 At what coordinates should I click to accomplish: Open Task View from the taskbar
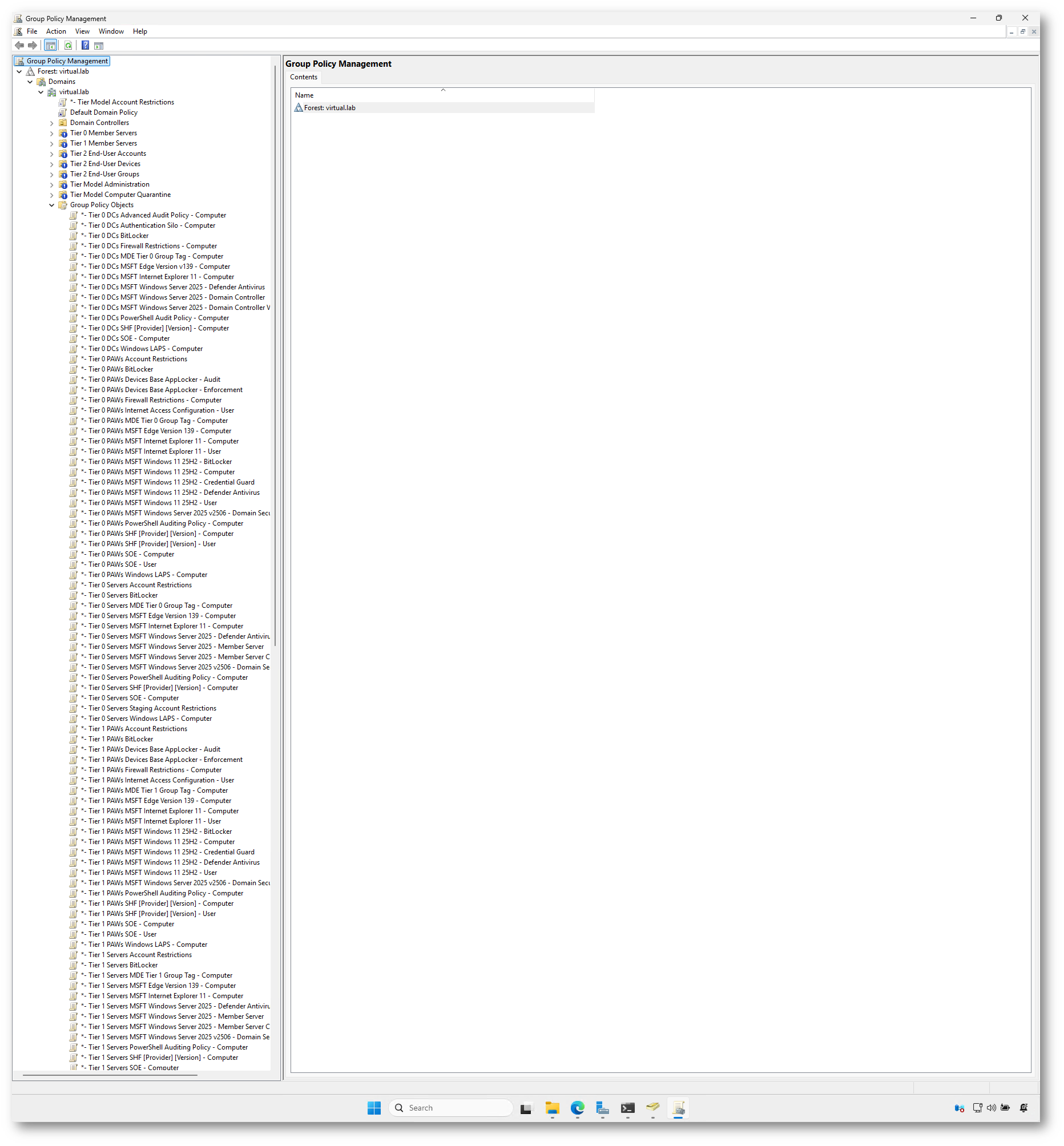point(526,1107)
